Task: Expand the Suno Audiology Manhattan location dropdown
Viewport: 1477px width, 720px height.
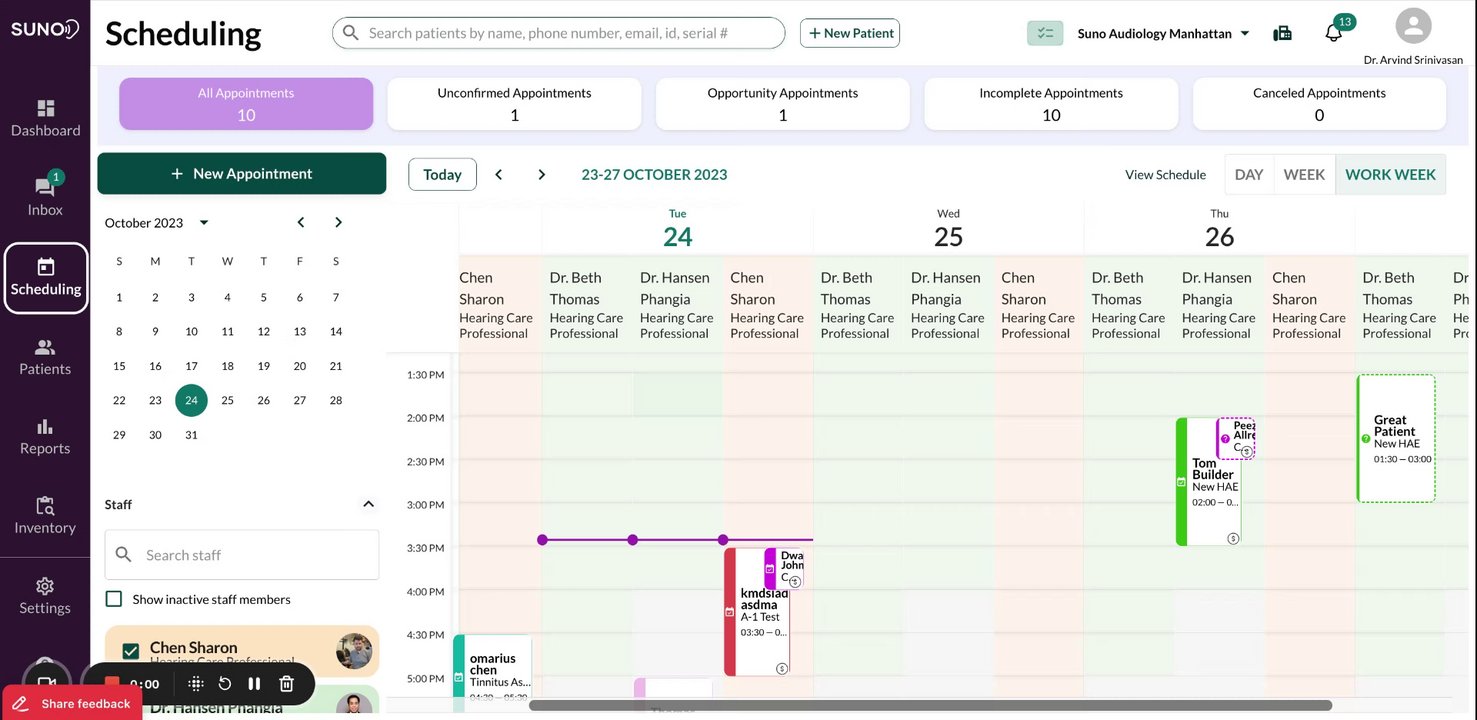Action: pos(1245,33)
